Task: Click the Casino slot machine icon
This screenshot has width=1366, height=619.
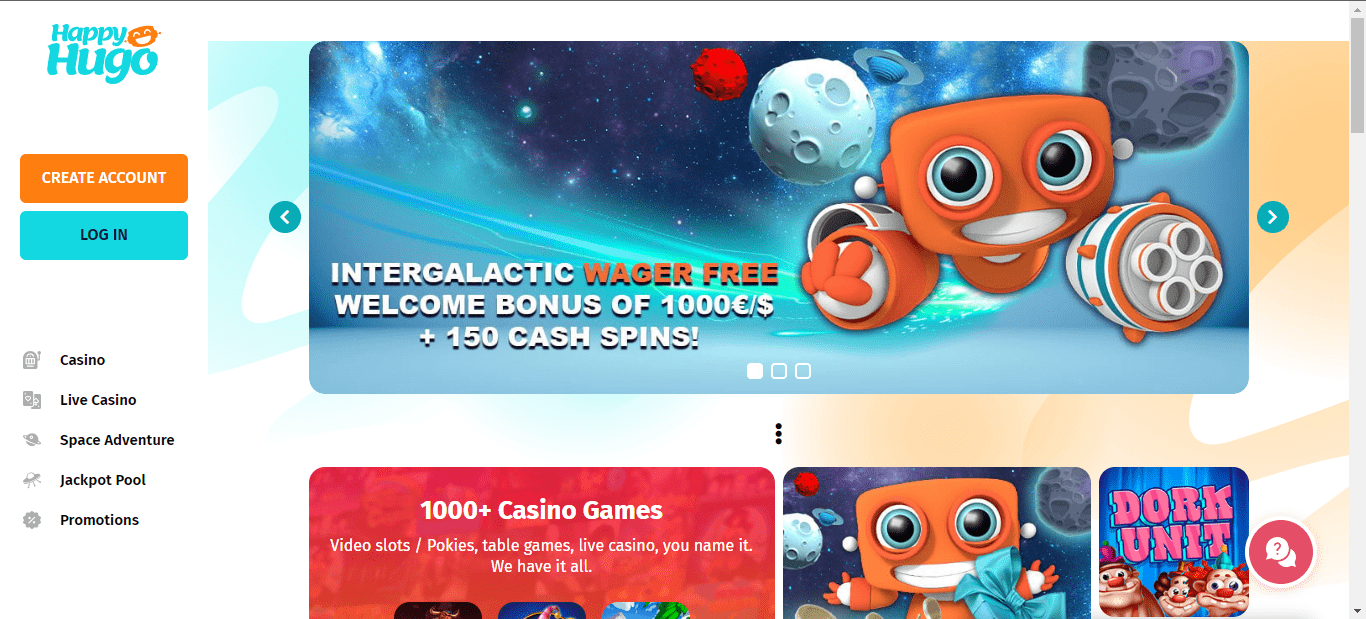Action: click(32, 360)
